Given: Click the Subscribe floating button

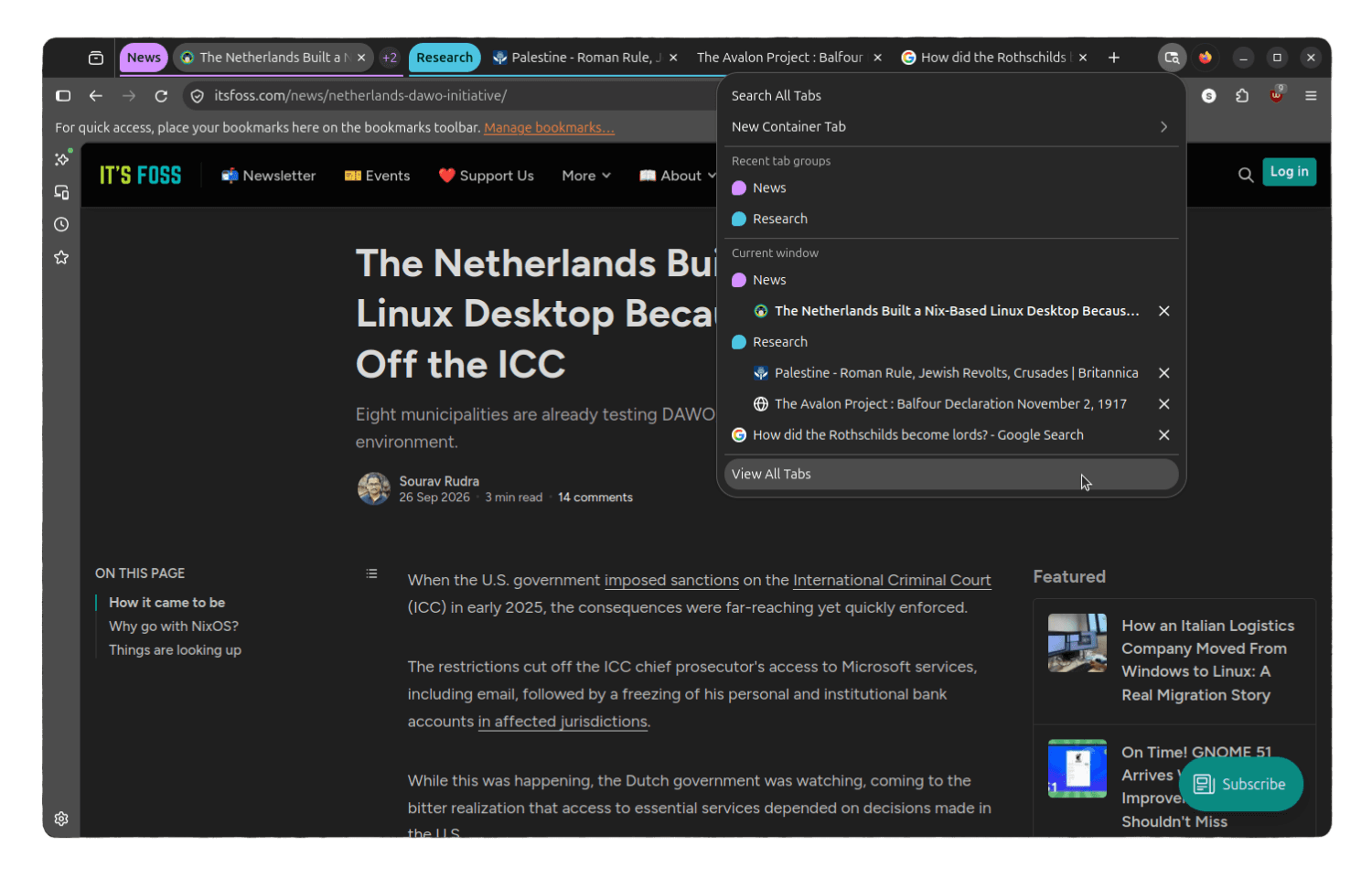Looking at the screenshot, I should (1240, 785).
